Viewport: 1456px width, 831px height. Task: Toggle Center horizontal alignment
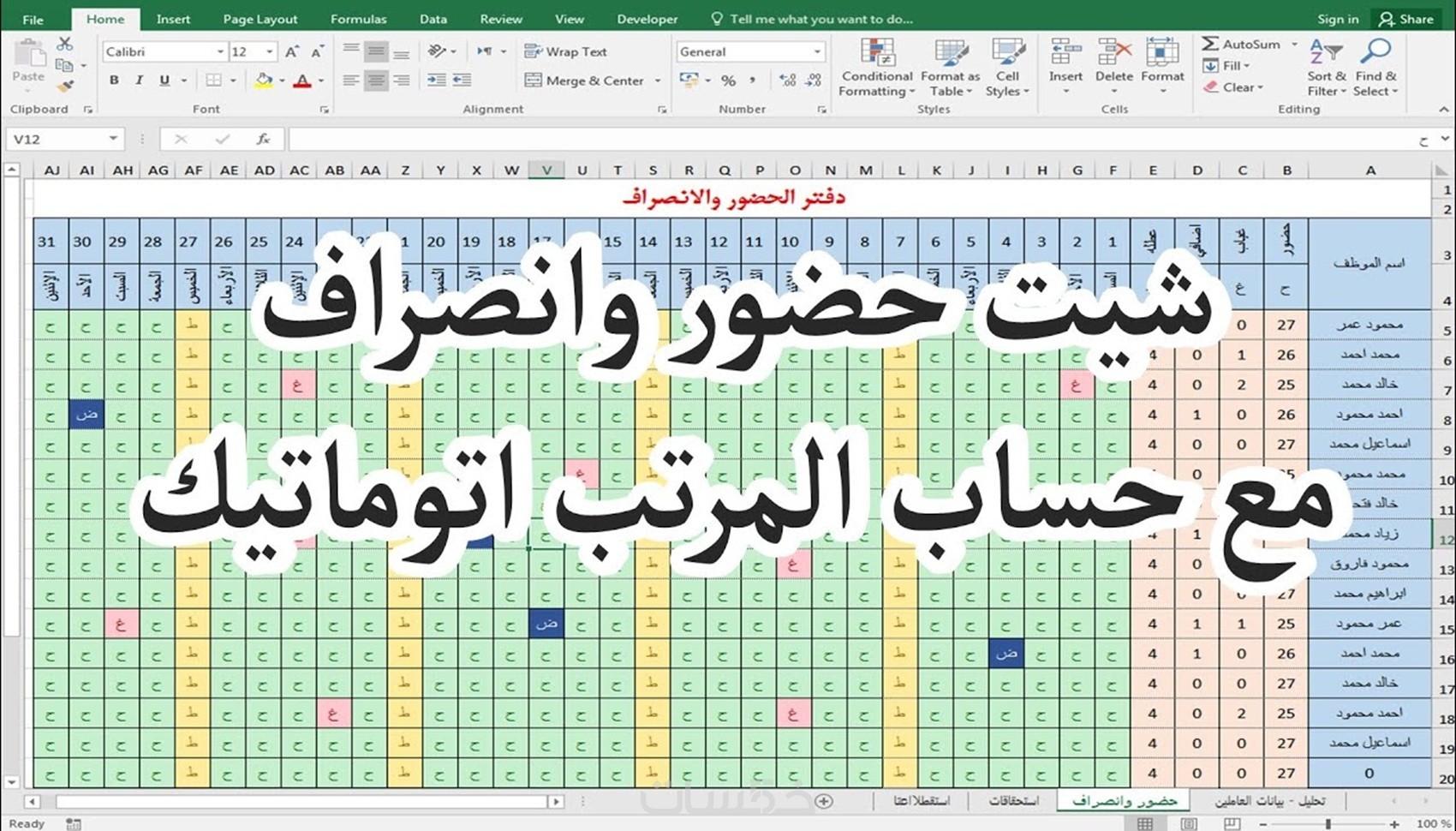click(376, 81)
